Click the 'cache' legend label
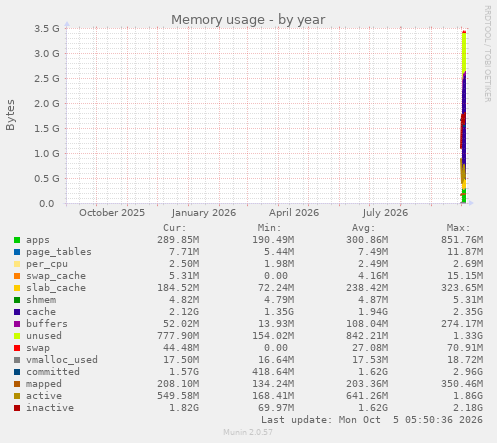Viewport: 497px width, 443px height. click(x=41, y=312)
